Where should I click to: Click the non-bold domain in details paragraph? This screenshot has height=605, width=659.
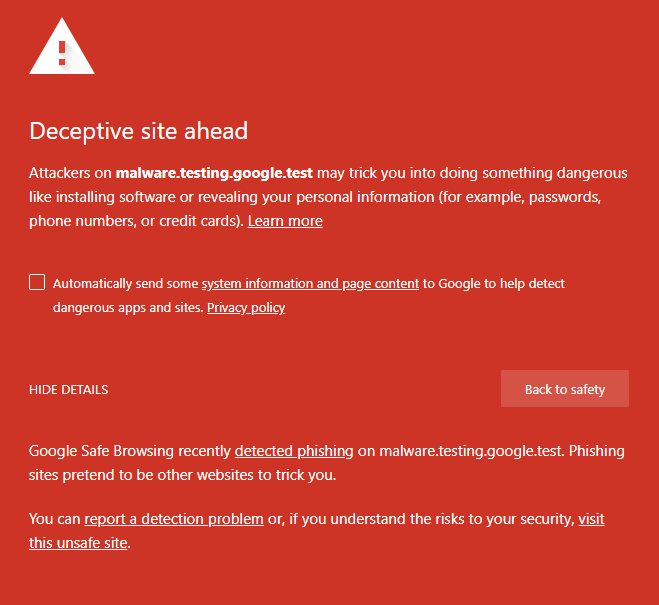(472, 451)
